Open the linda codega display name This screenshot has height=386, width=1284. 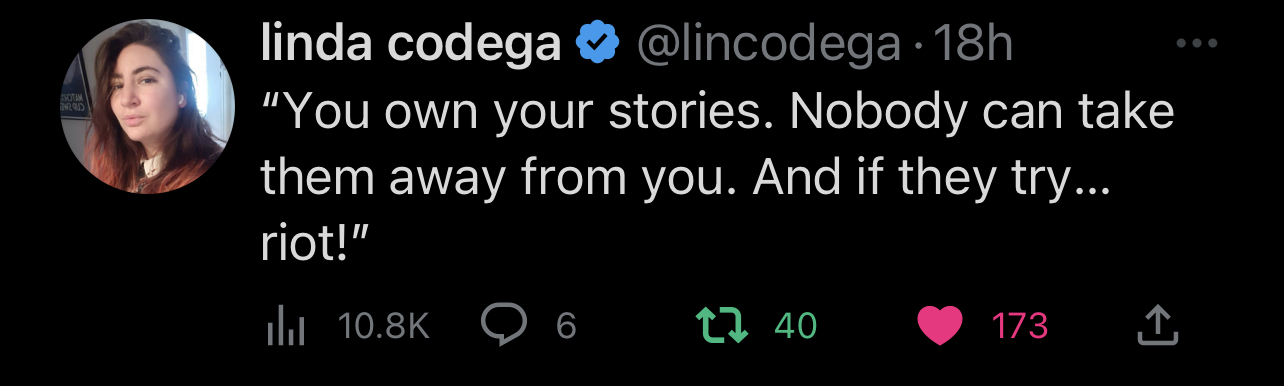410,43
